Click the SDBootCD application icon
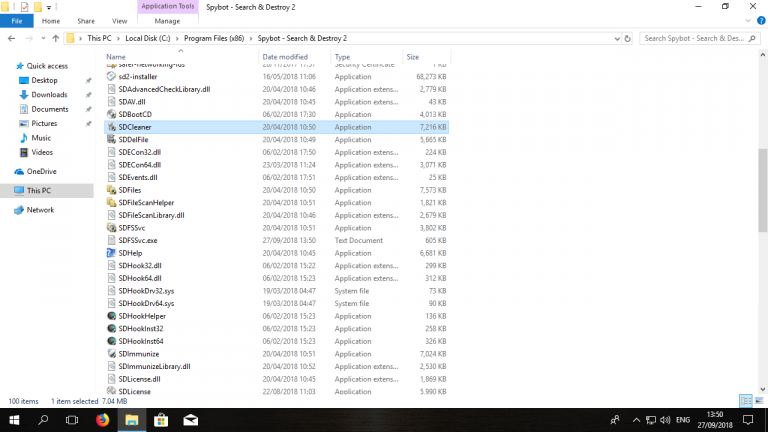768x432 pixels. click(111, 115)
